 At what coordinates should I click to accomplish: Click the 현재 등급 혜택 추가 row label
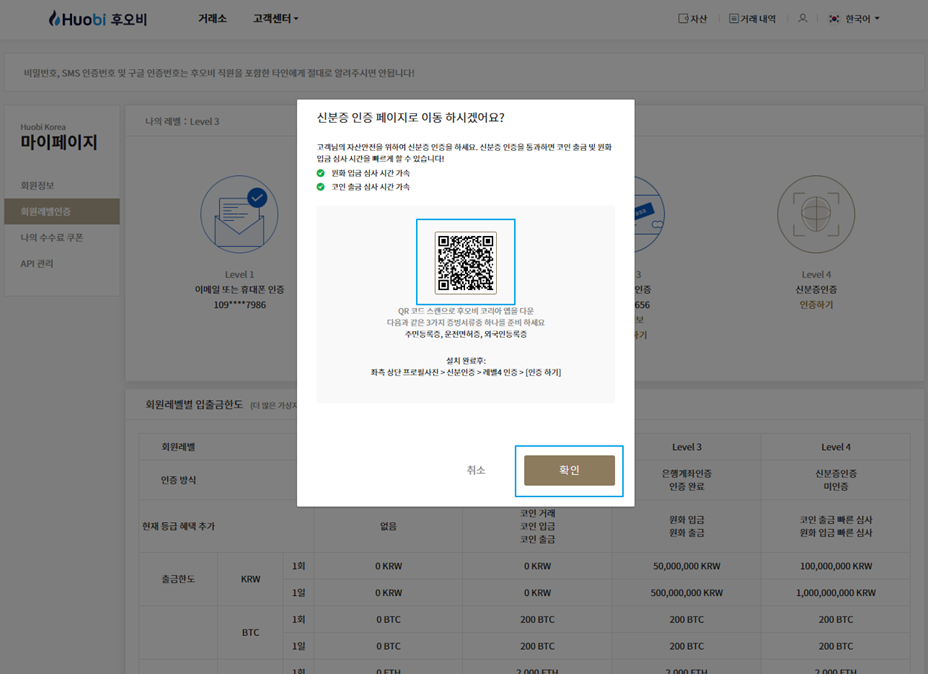[x=178, y=526]
